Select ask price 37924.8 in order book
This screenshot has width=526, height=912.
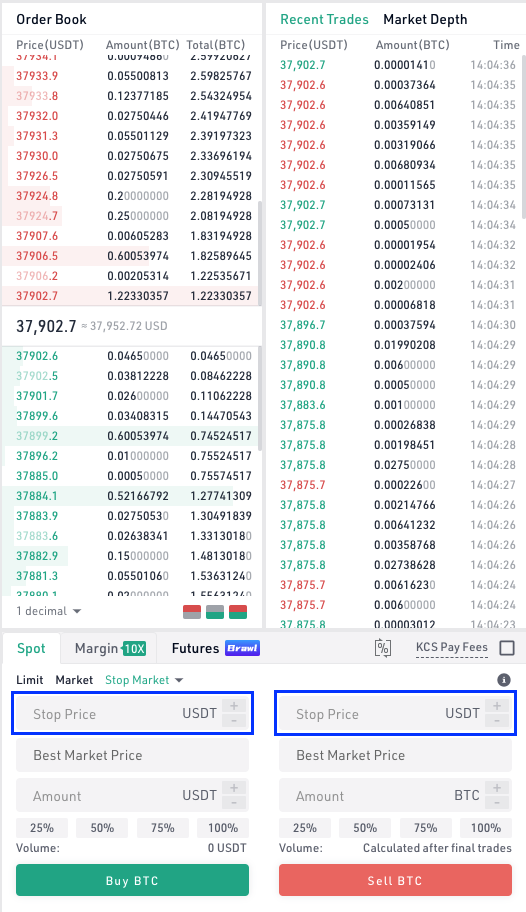tap(37, 196)
